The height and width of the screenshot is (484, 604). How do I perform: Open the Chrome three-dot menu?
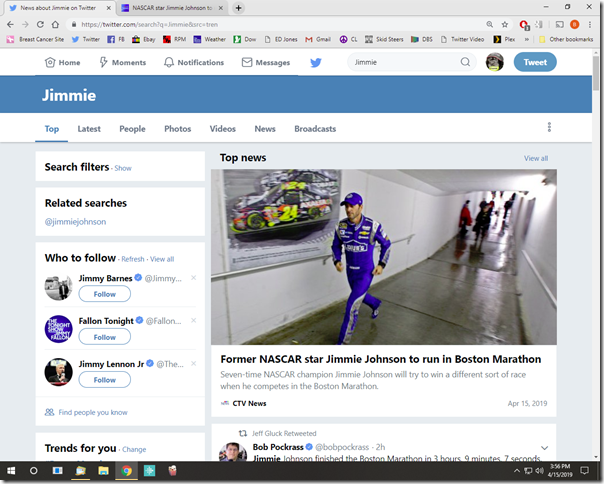(590, 24)
